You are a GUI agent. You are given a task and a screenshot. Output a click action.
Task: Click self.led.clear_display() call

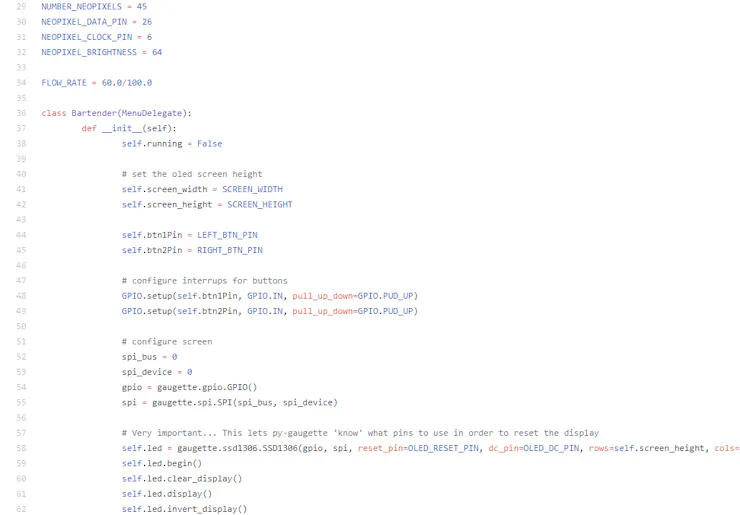tap(182, 479)
